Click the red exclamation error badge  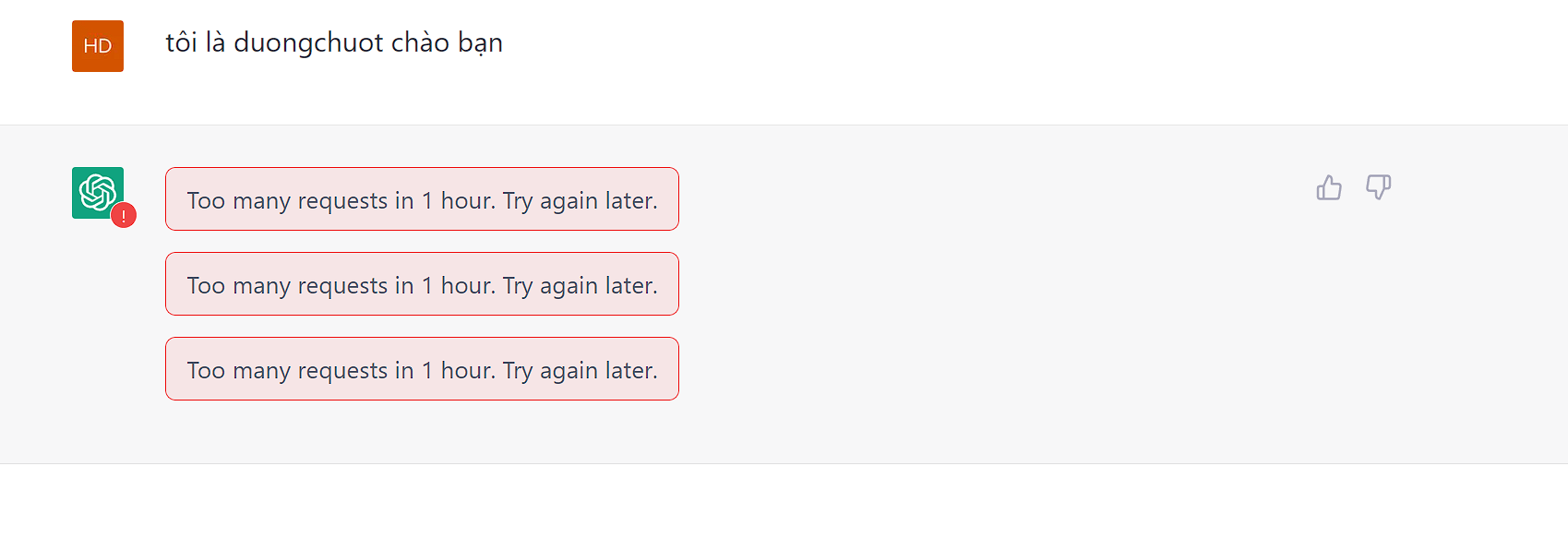click(124, 215)
